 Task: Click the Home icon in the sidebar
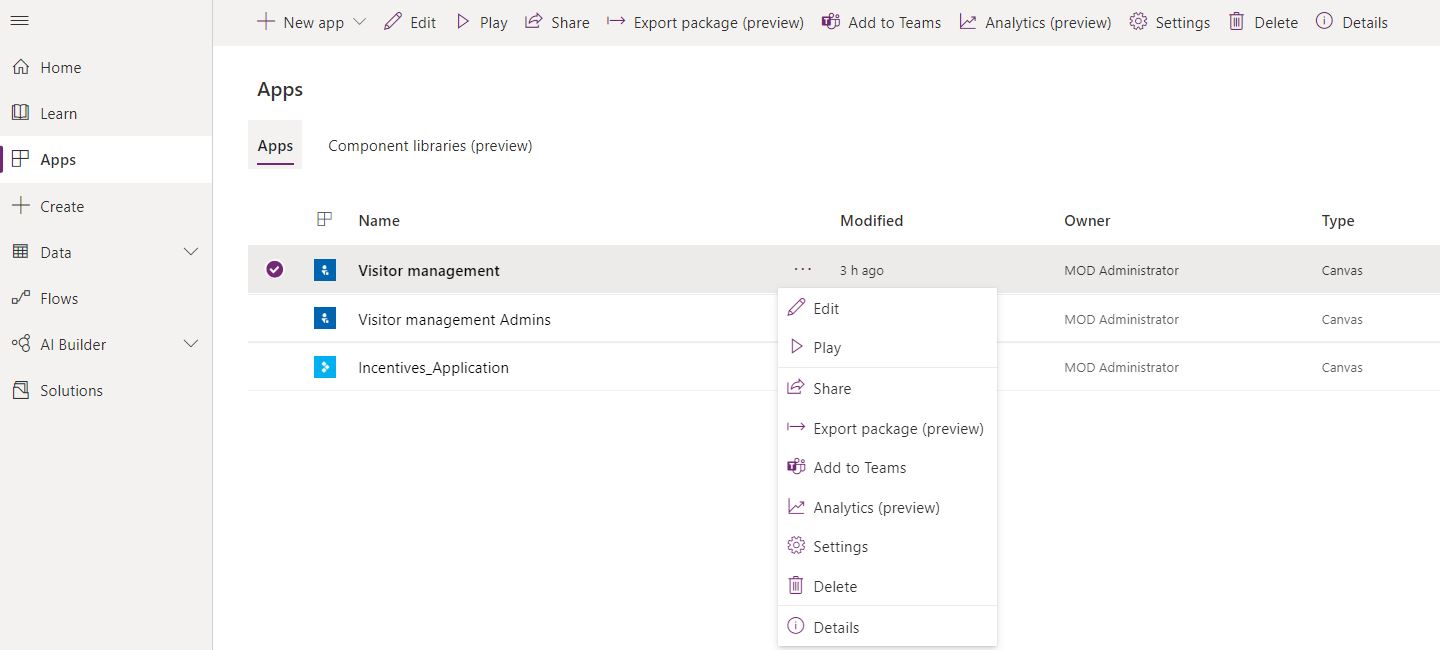pos(20,67)
